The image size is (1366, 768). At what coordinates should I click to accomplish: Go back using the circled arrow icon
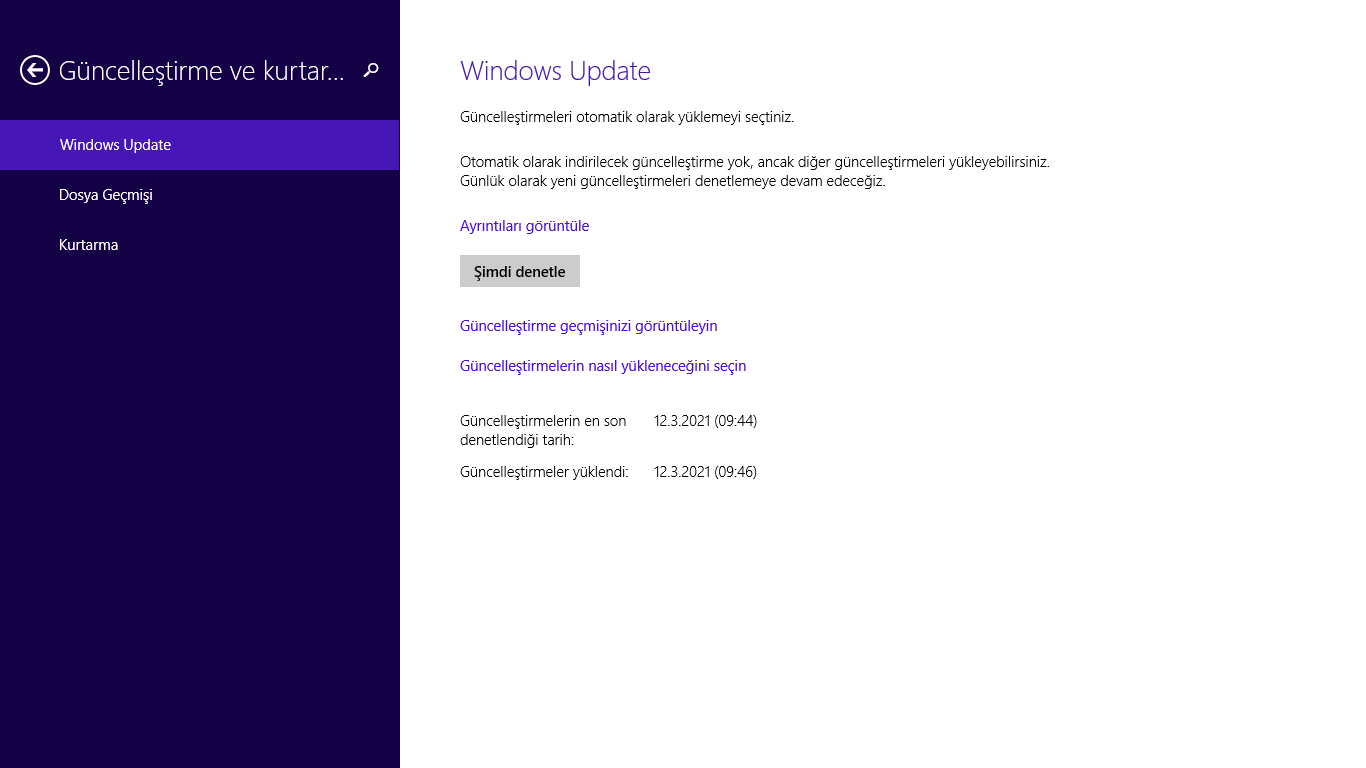coord(35,70)
